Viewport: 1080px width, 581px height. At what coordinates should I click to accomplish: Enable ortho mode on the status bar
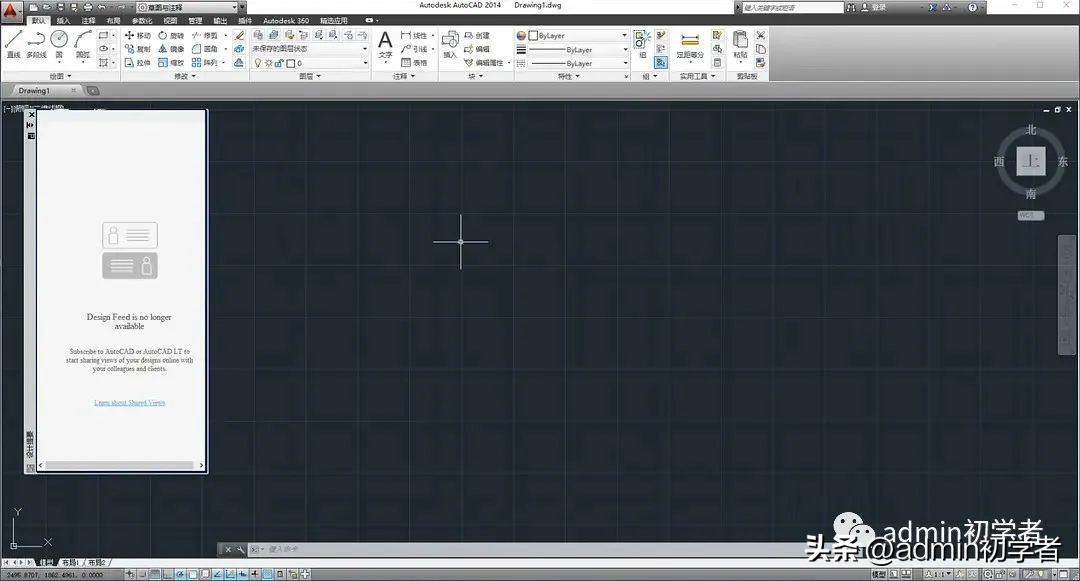click(x=165, y=574)
